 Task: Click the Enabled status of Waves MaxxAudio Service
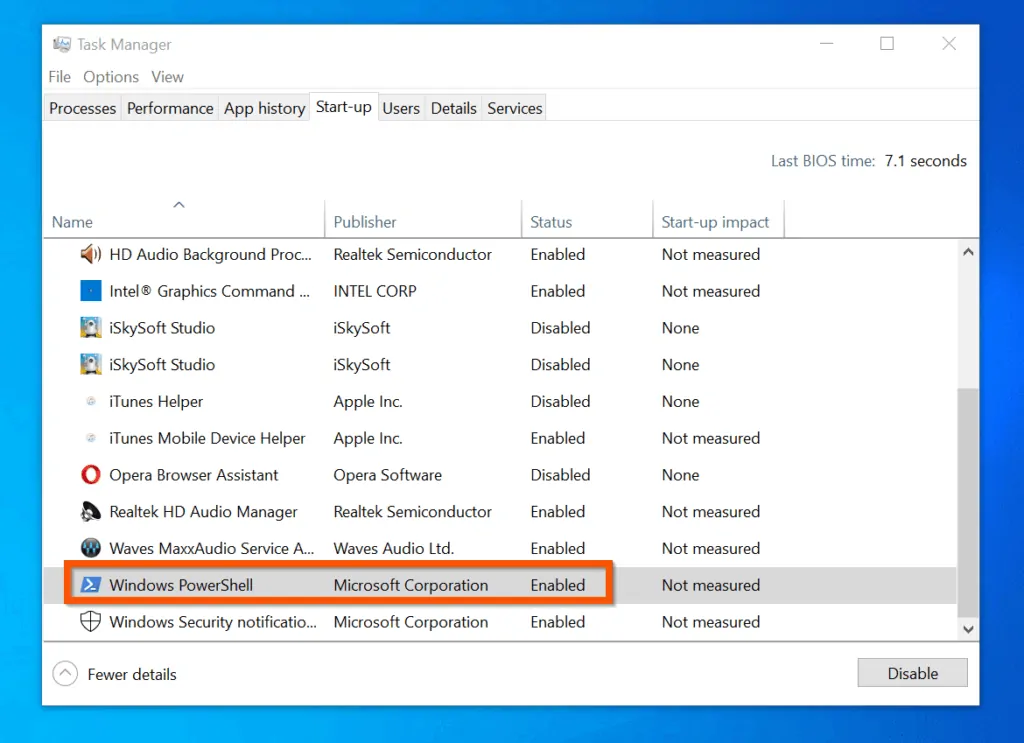(558, 548)
